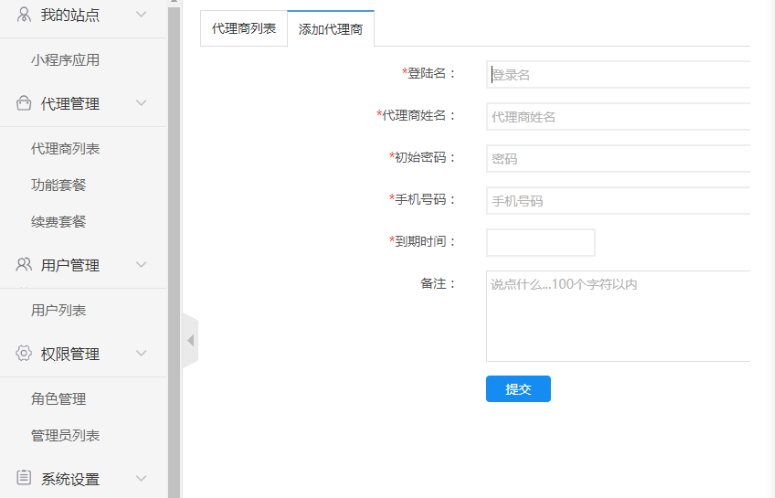
Task: Click the 备注 remarks text area
Action: pyautogui.click(x=617, y=315)
